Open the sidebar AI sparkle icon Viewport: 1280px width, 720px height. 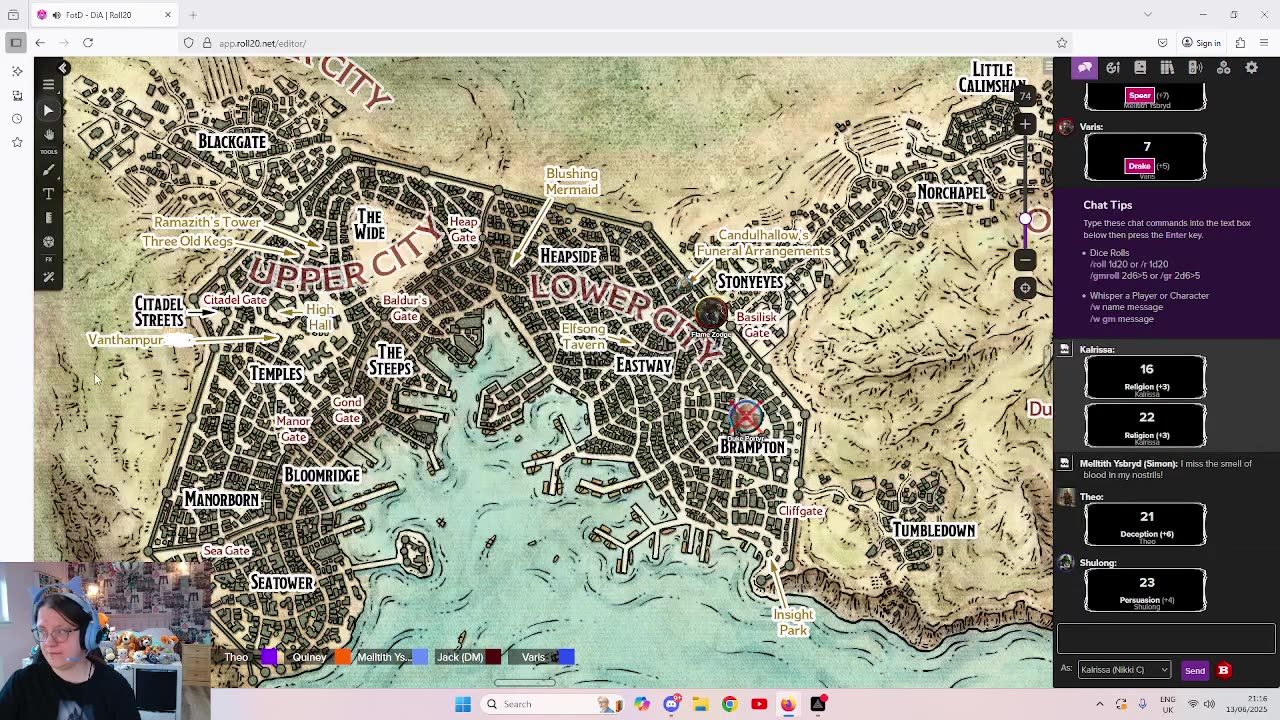pos(17,71)
